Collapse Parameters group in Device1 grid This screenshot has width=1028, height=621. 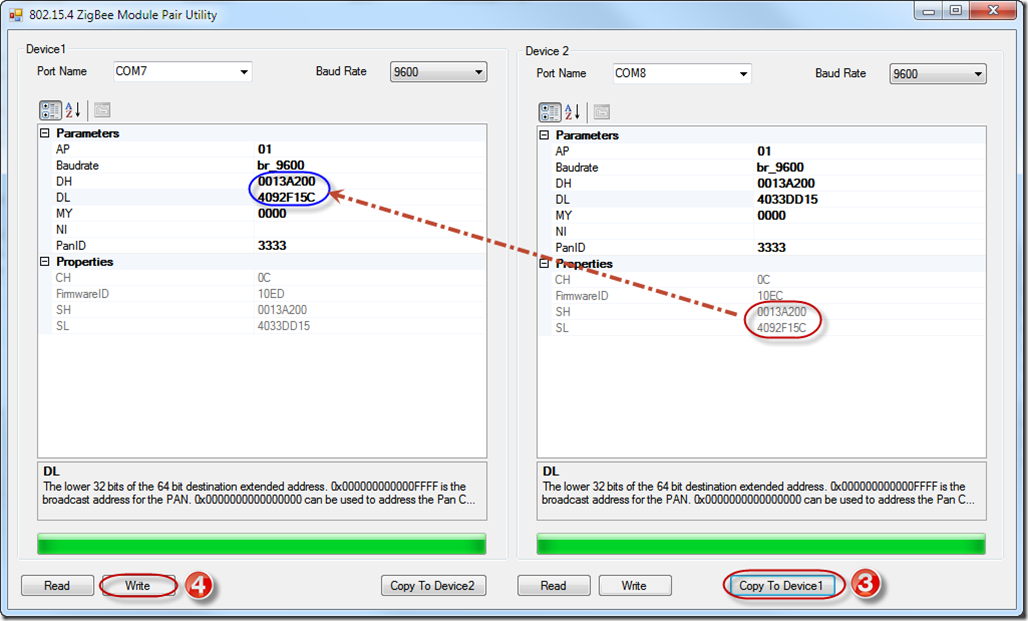pos(45,133)
